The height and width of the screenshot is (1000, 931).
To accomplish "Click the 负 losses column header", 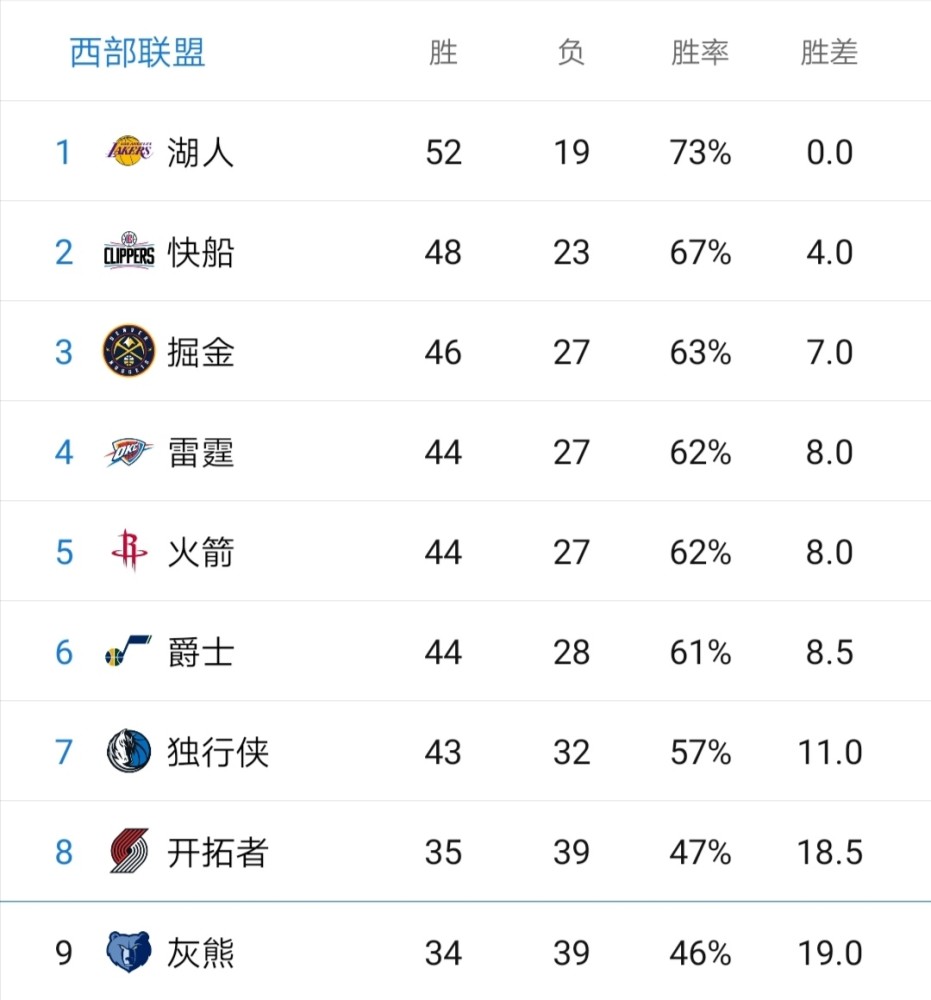I will coord(571,52).
